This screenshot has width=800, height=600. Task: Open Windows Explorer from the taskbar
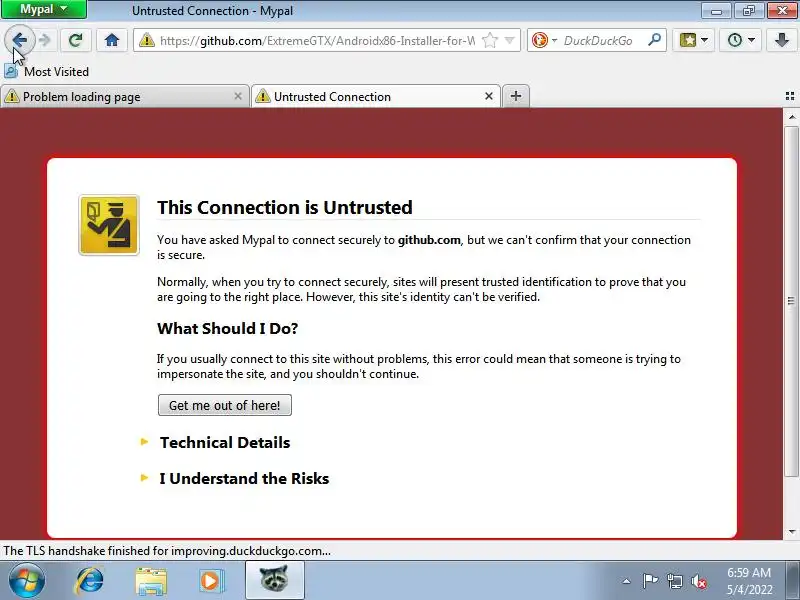(x=151, y=581)
